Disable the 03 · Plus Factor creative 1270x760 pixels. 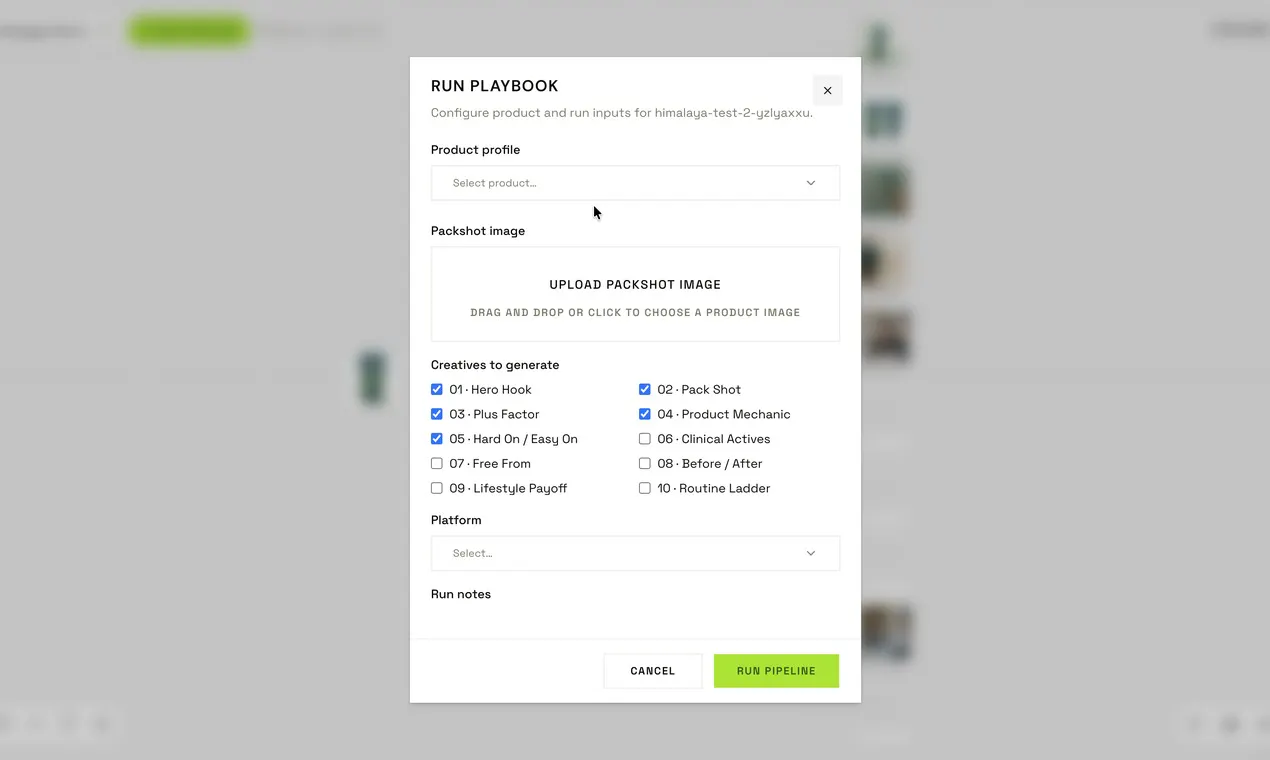coord(437,414)
